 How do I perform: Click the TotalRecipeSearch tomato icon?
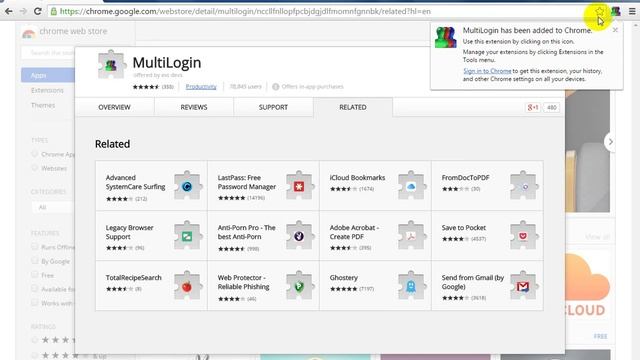187,285
